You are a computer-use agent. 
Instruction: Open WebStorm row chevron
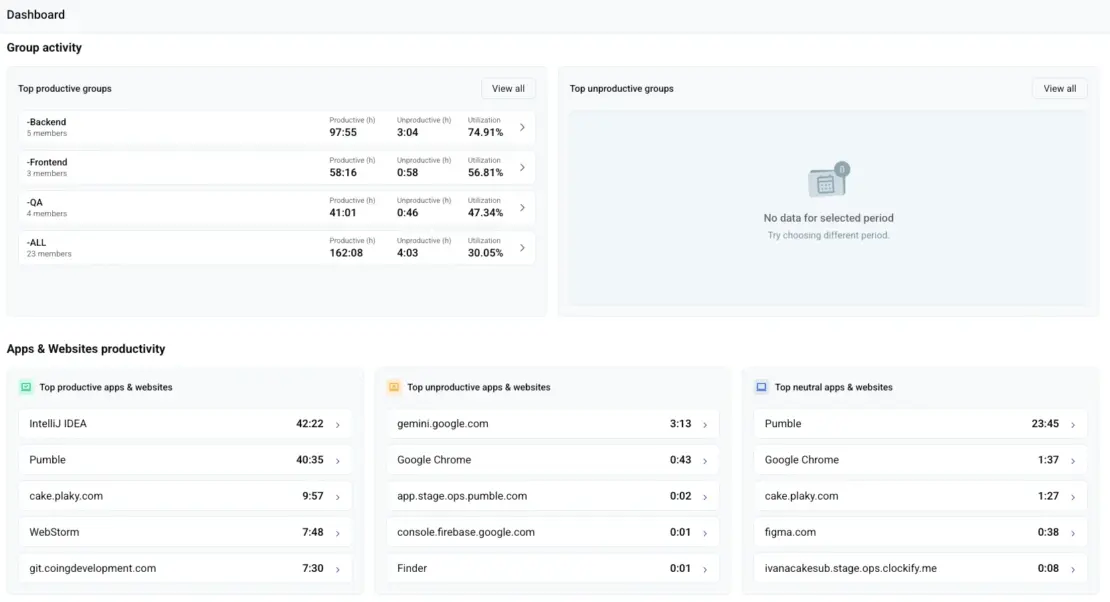point(338,533)
